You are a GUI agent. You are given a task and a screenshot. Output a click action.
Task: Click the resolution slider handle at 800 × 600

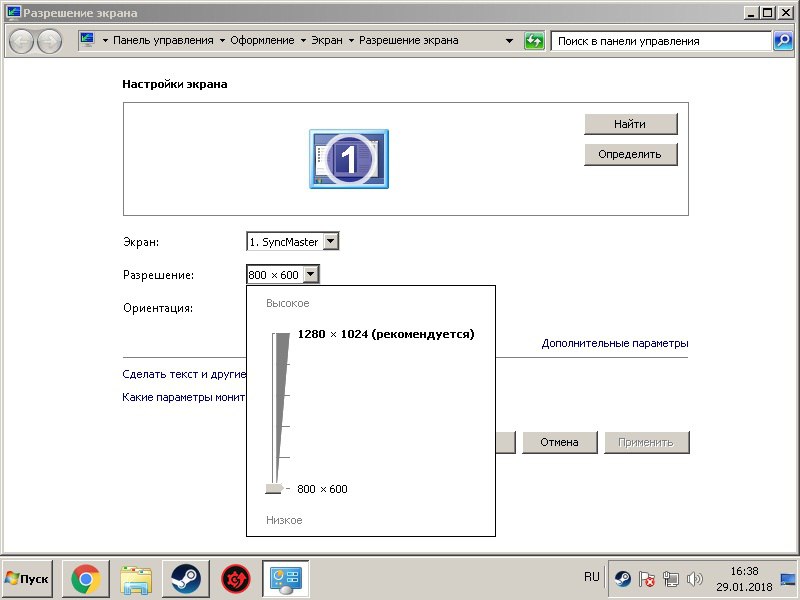pyautogui.click(x=274, y=489)
